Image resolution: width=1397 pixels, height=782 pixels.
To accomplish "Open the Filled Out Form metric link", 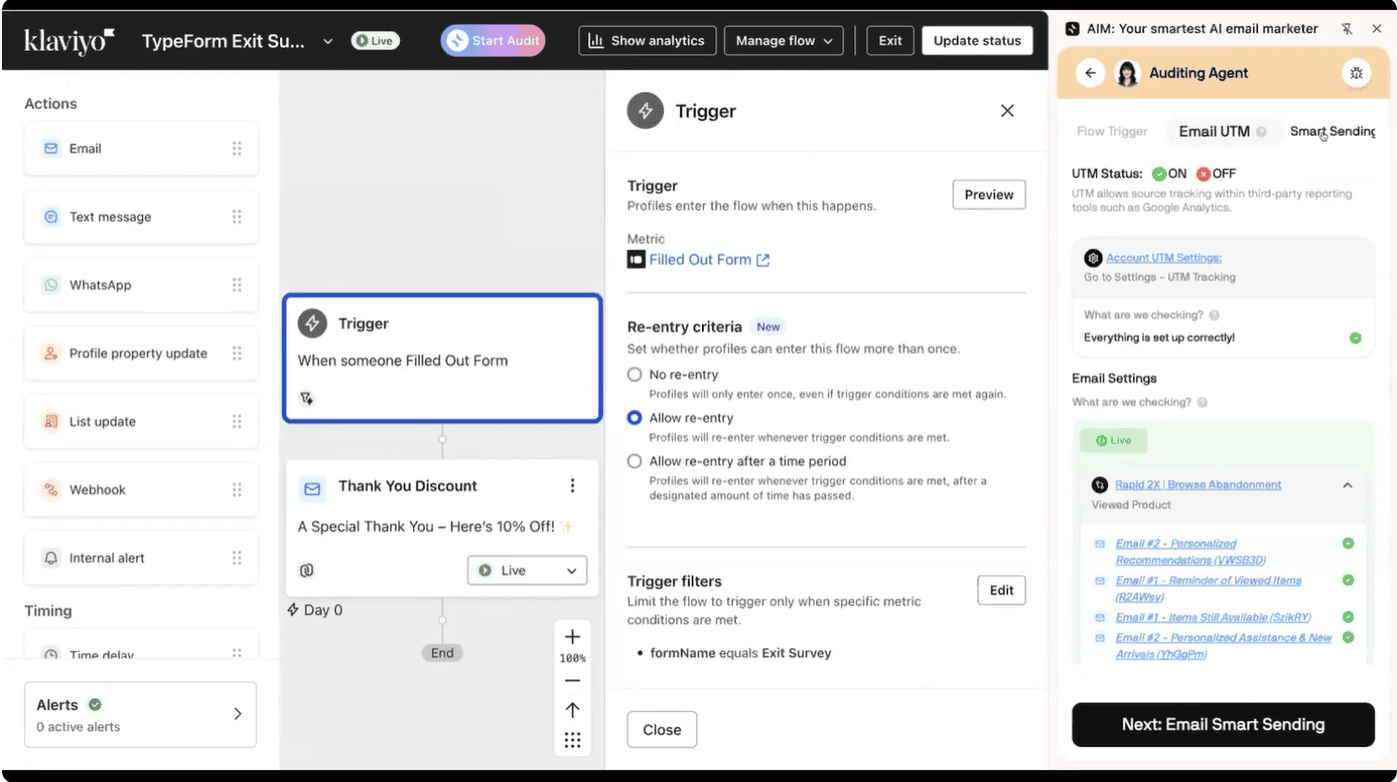I will 700,260.
